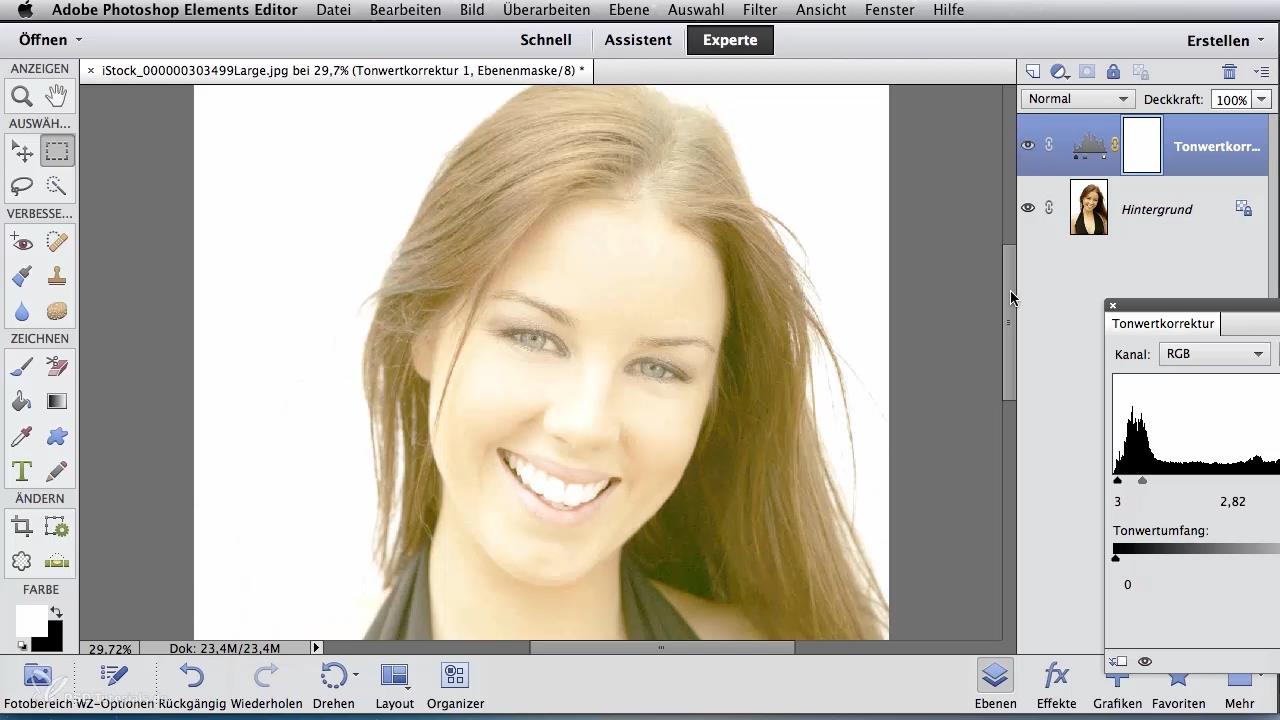Select the Blur (water drop) tool
Viewport: 1280px width, 720px height.
point(22,311)
